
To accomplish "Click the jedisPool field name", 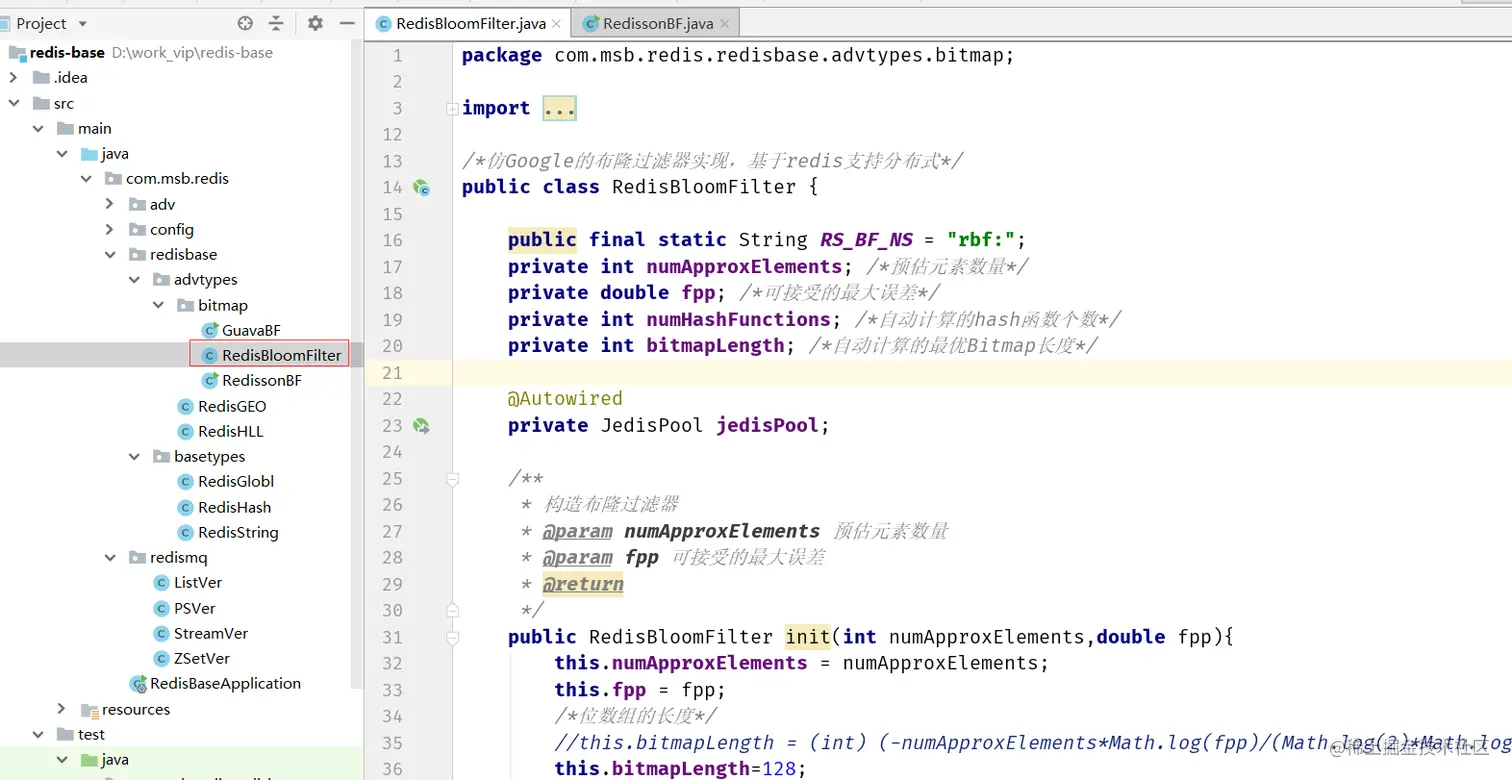I will (767, 425).
